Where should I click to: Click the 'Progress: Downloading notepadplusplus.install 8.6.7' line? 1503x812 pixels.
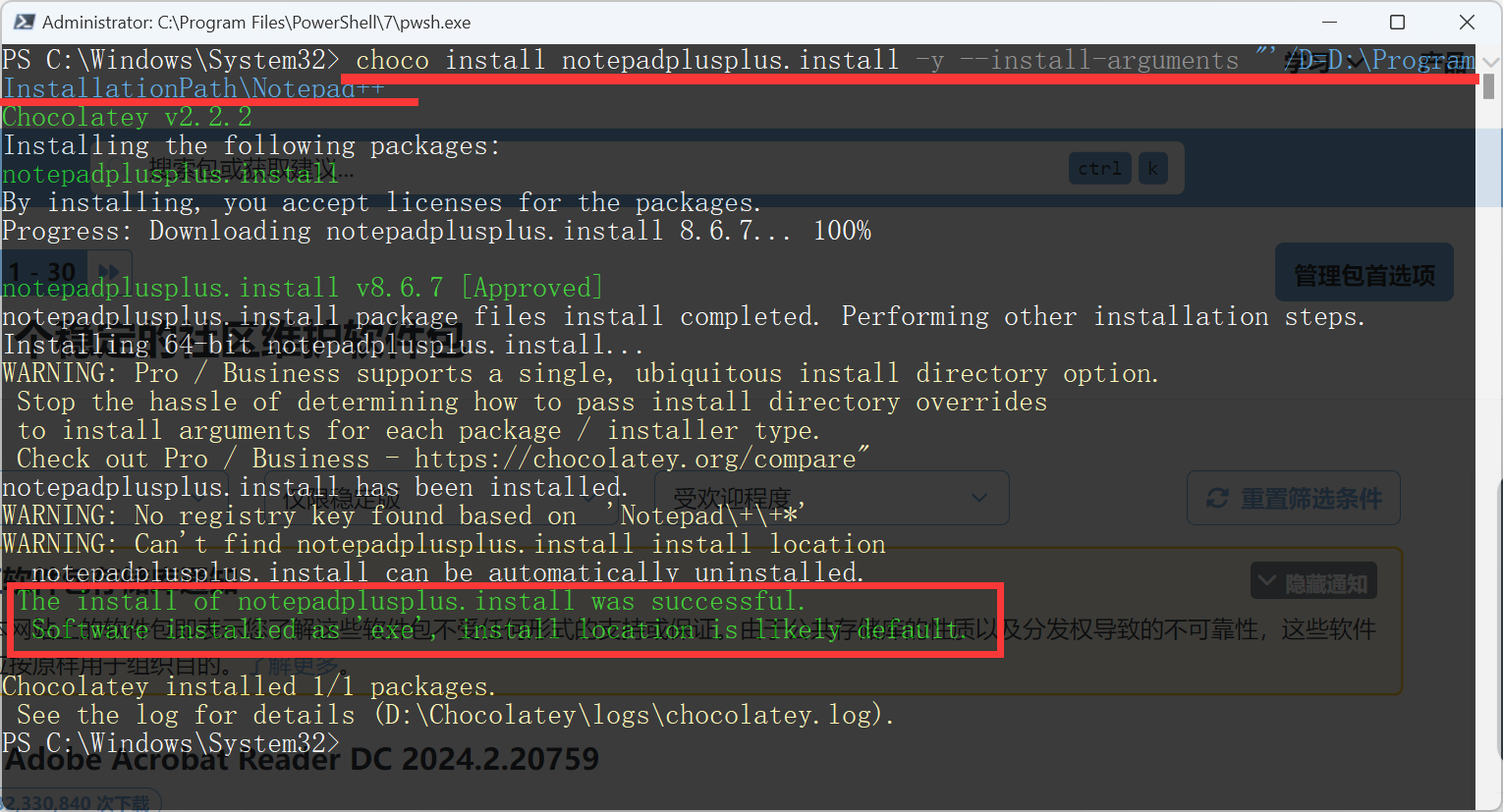click(437, 231)
